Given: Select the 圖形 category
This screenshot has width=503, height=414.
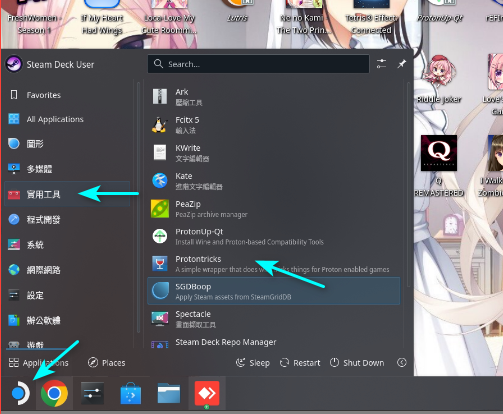Looking at the screenshot, I should coord(67,144).
